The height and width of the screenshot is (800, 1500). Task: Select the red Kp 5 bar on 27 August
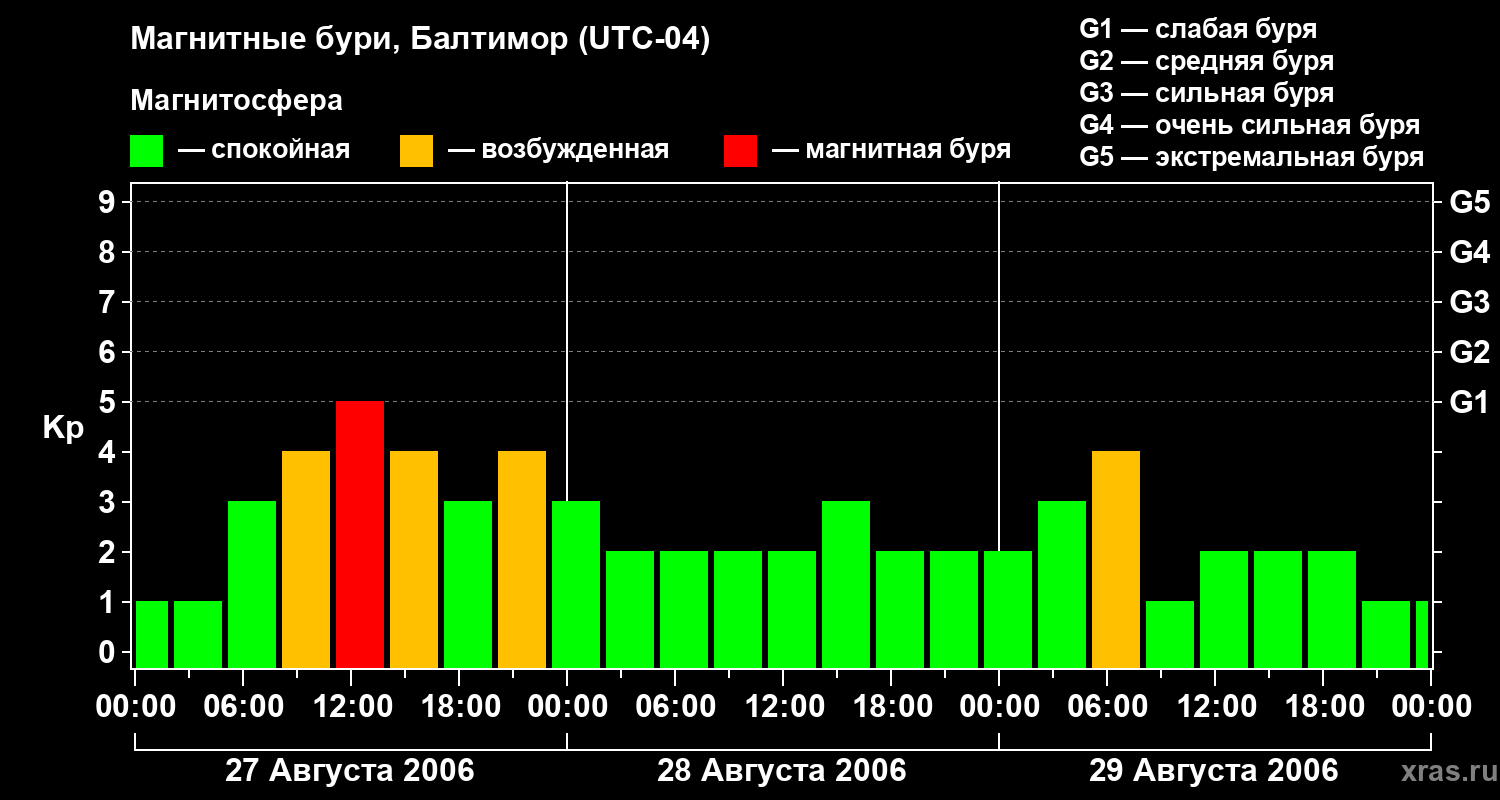click(x=360, y=534)
